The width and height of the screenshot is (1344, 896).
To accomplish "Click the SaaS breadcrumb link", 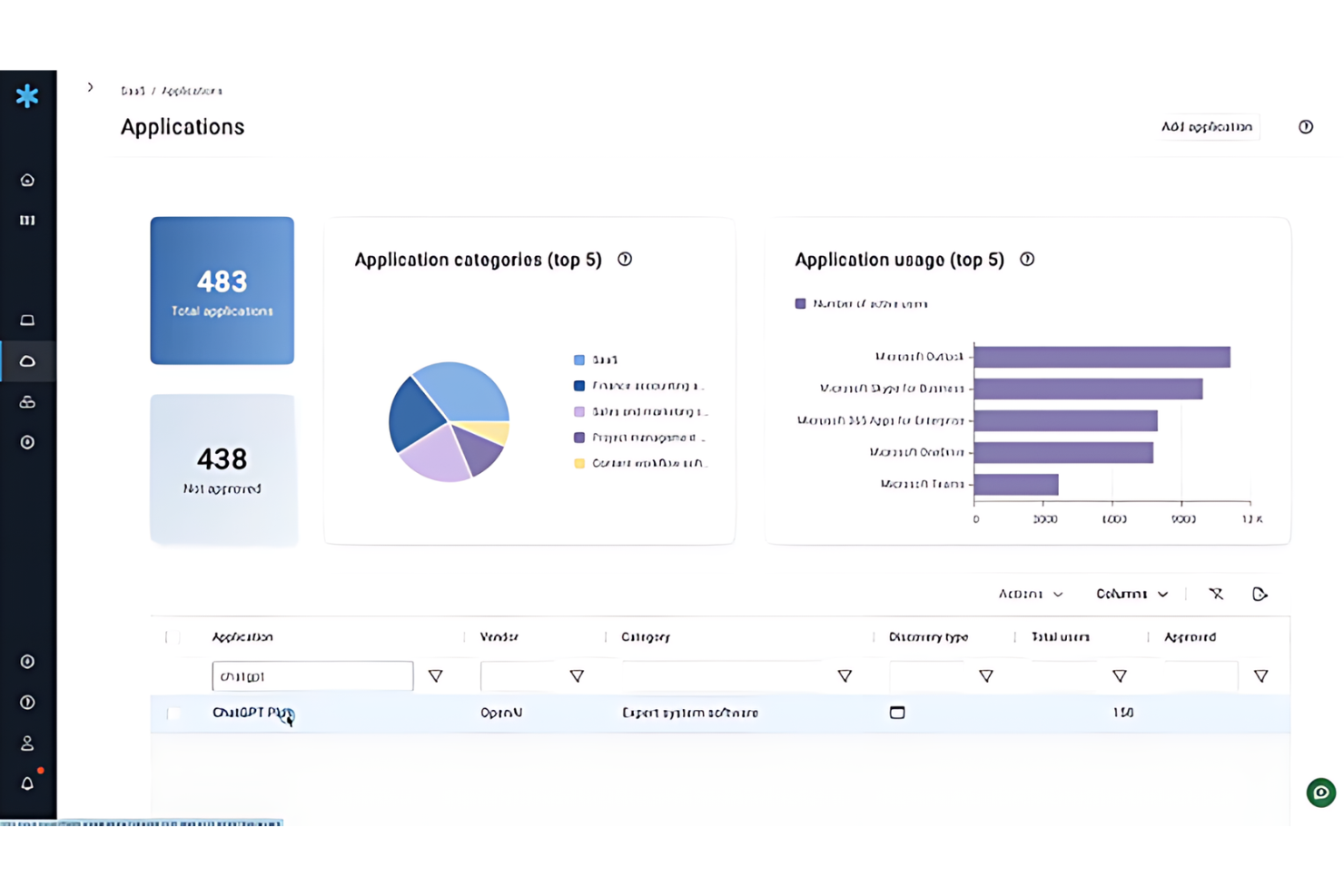I will [133, 91].
